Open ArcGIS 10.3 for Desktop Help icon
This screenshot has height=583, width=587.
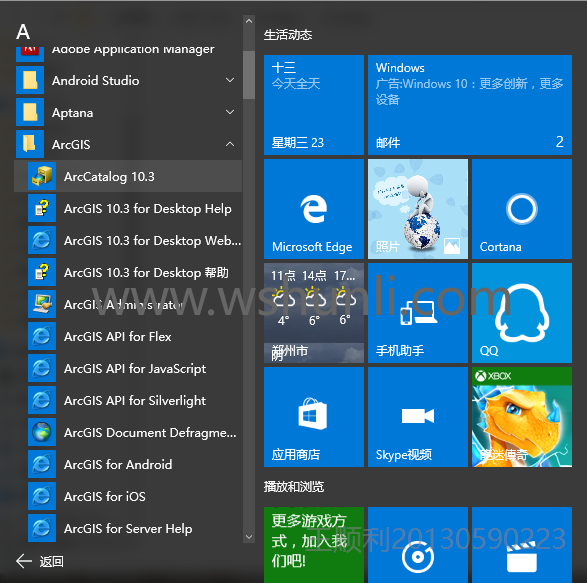pos(42,208)
